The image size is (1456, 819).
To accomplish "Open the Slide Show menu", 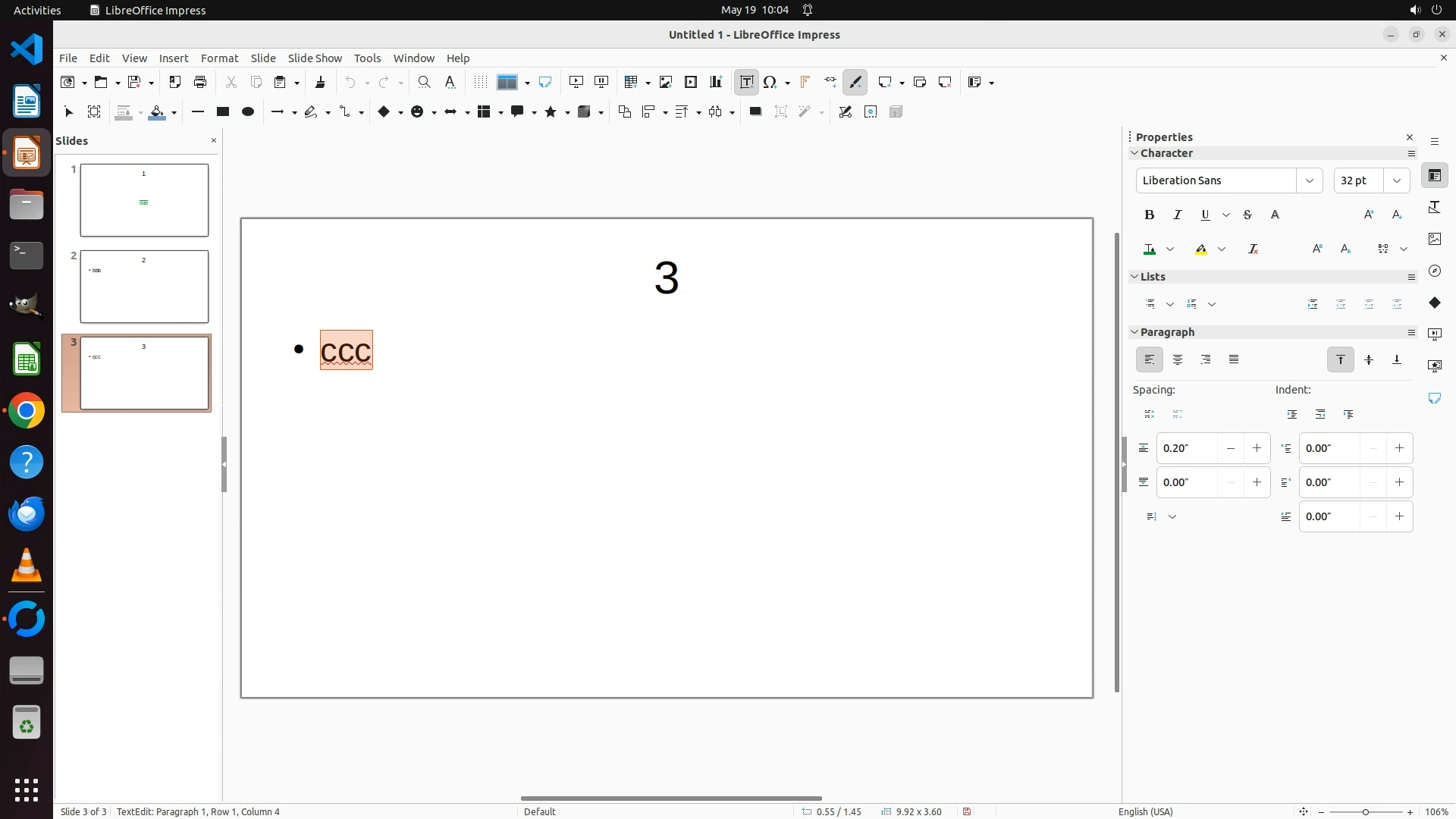I will click(314, 58).
